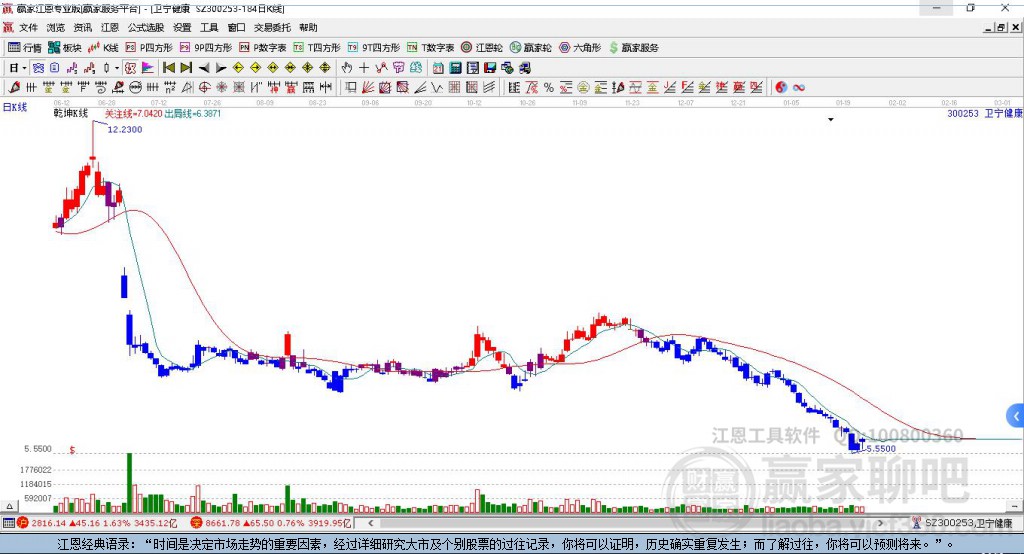Click the 关注线=7.0420 value
The image size is (1024, 554).
pos(134,114)
